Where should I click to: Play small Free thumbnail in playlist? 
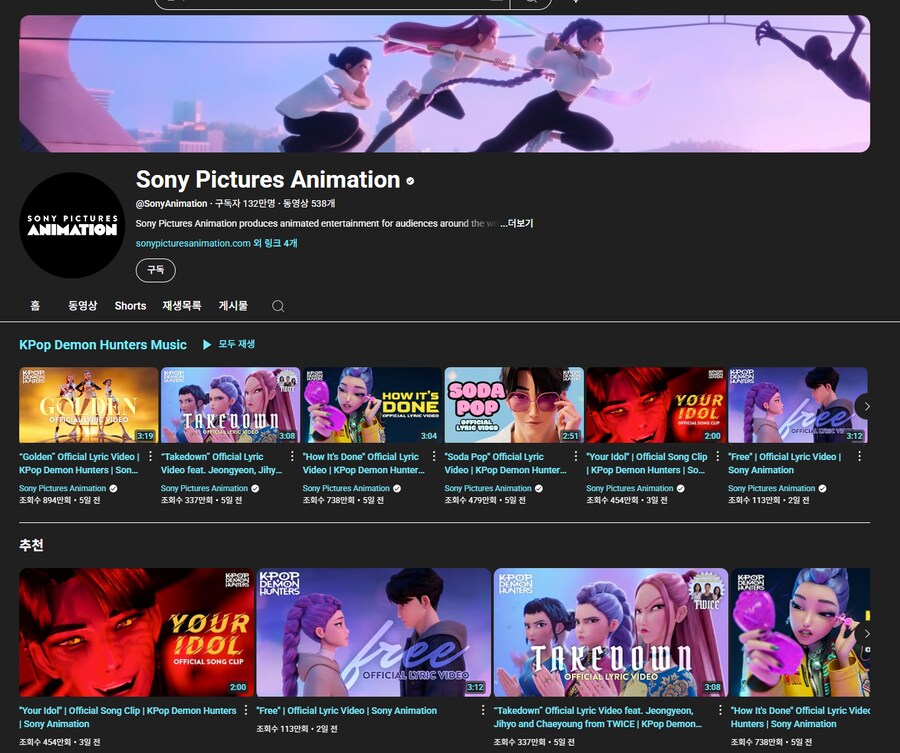[797, 405]
